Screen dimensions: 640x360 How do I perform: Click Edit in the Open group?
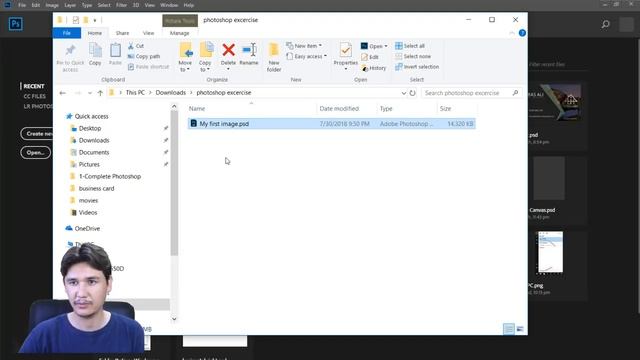(x=370, y=57)
